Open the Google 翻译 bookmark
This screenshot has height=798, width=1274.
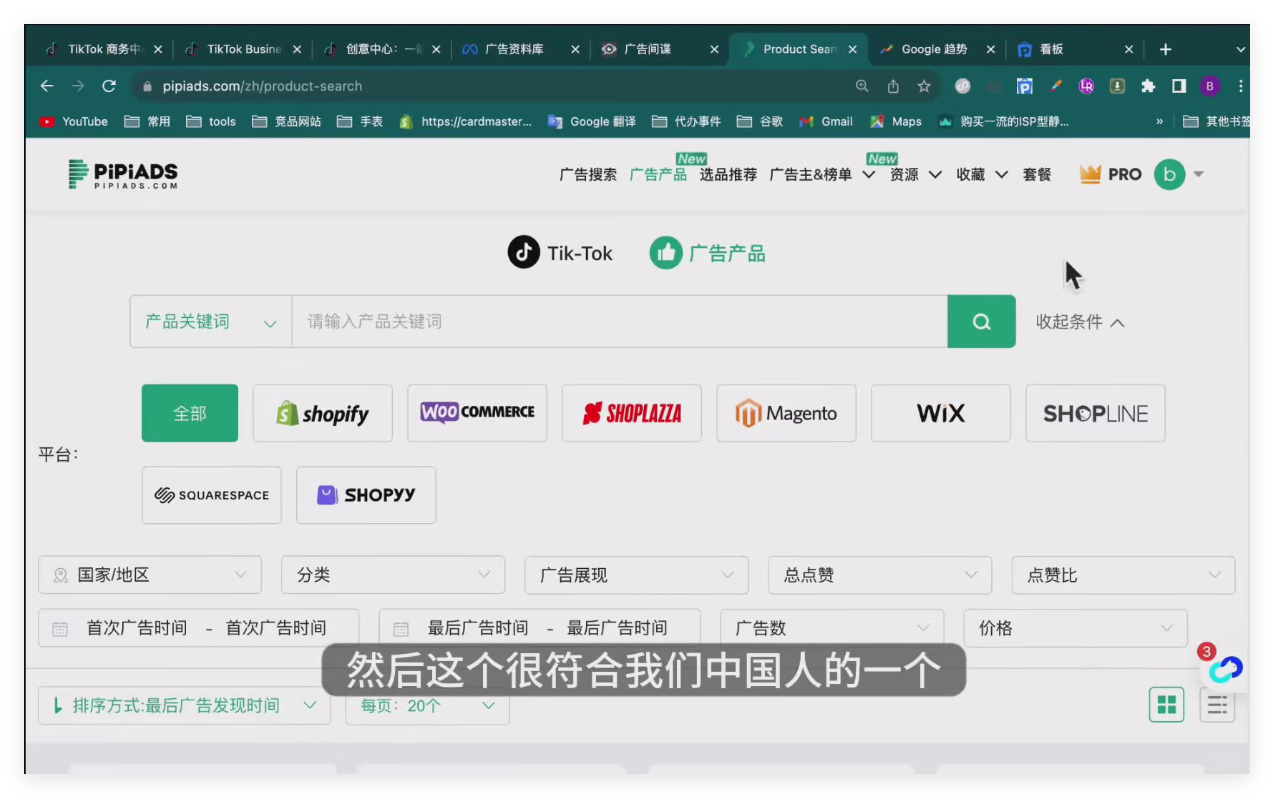pyautogui.click(x=592, y=121)
